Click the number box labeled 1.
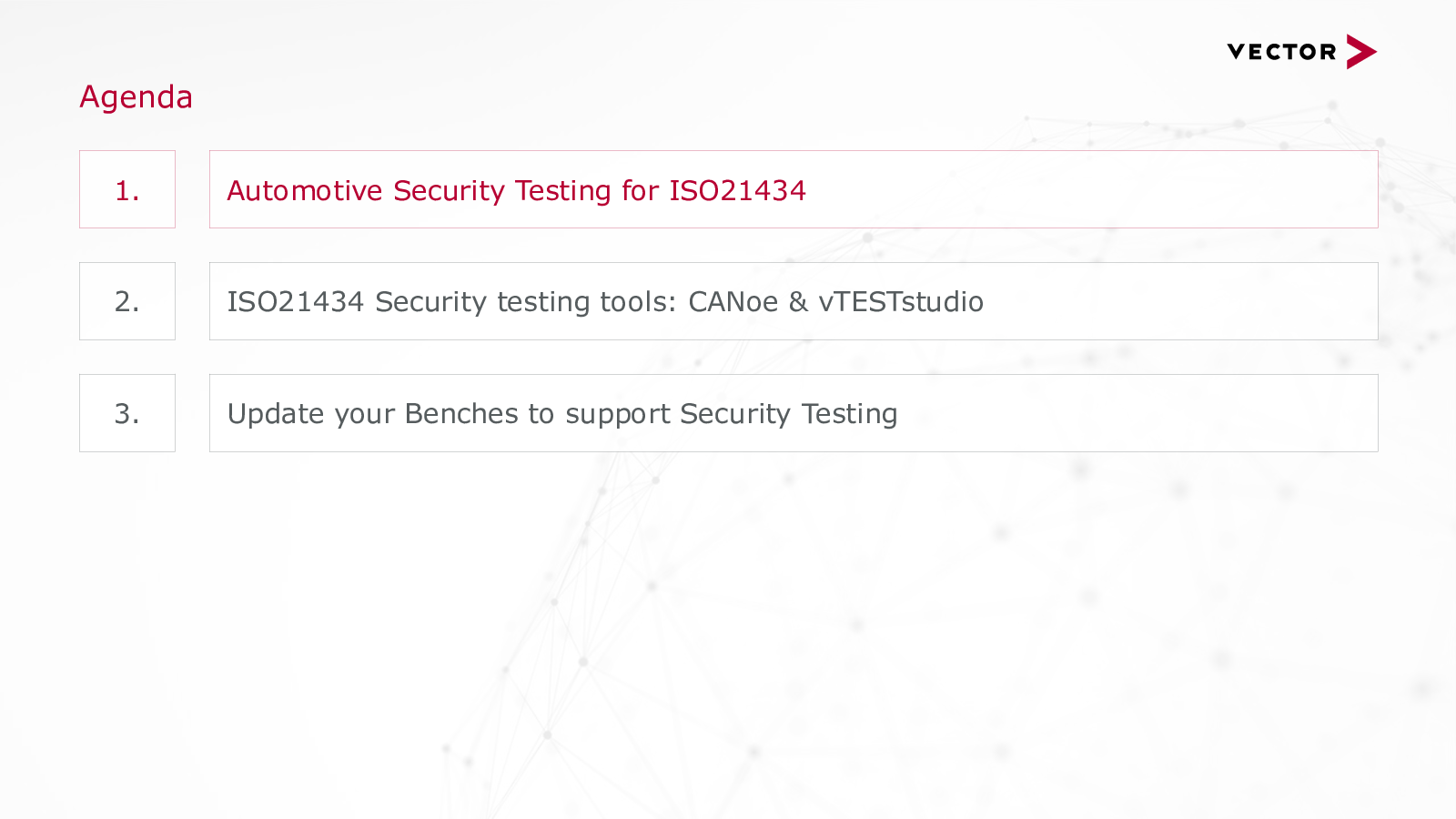 tap(127, 189)
